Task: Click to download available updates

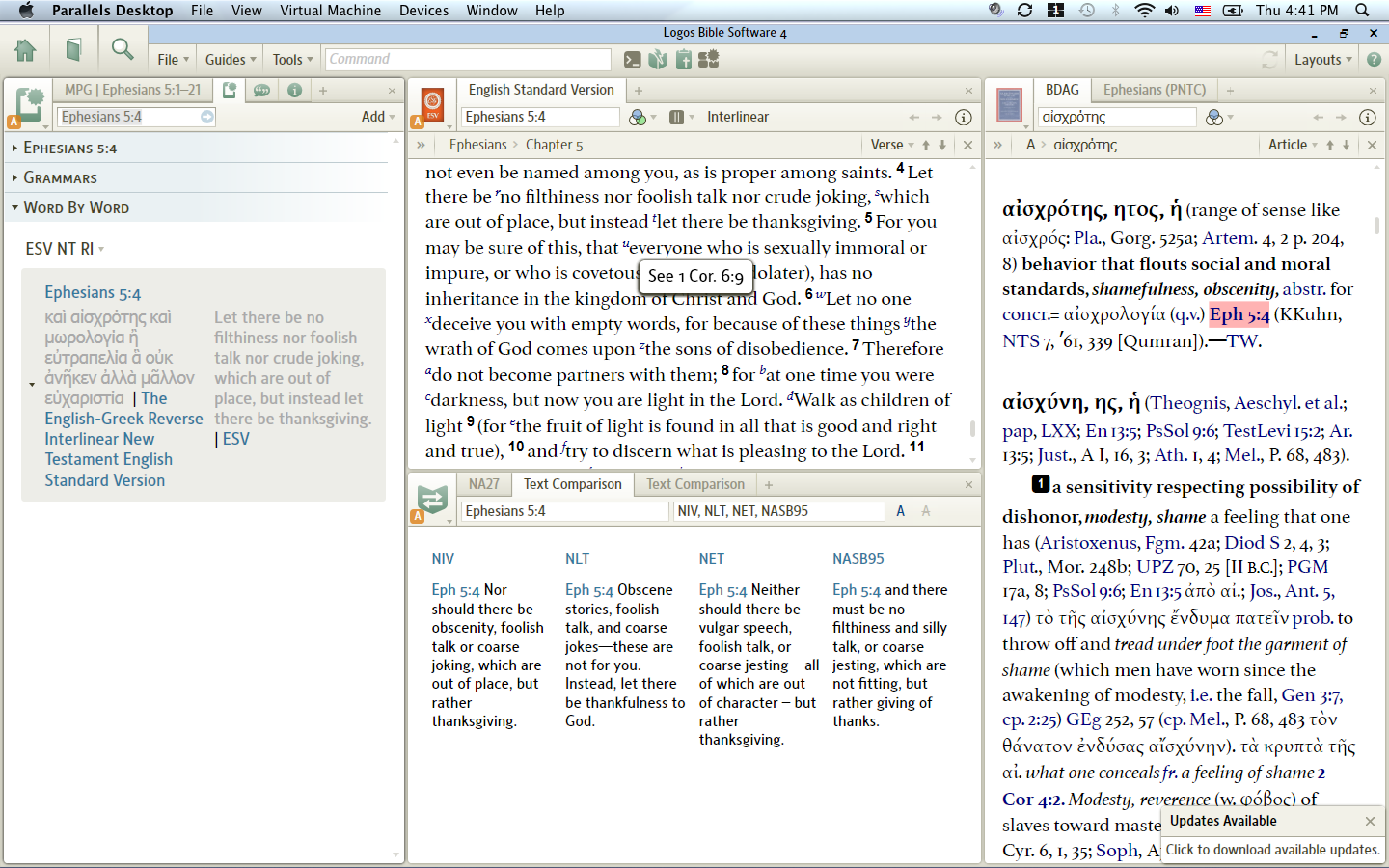Action: [x=1272, y=850]
